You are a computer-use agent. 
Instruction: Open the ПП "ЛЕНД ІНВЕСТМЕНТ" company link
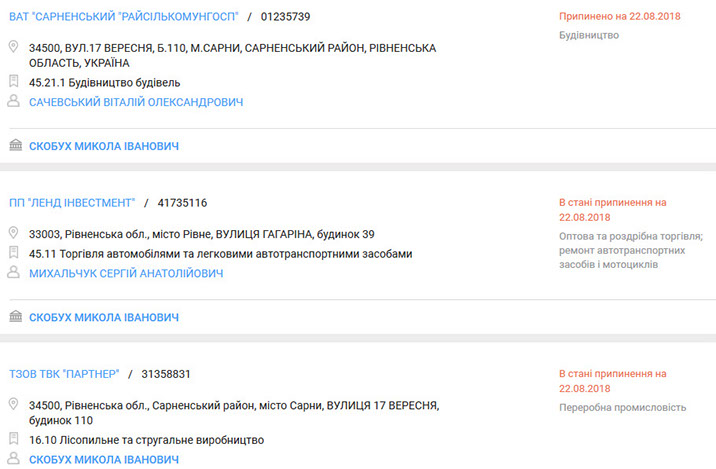(x=71, y=203)
